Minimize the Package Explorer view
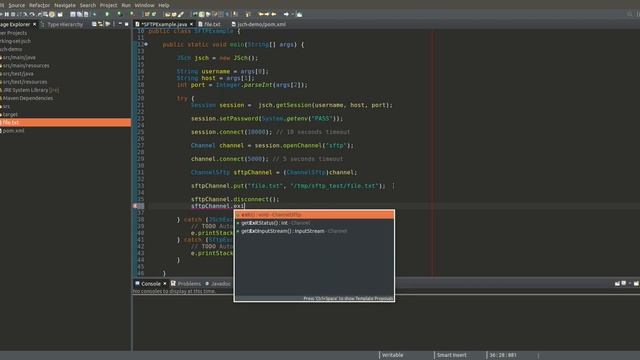This screenshot has height=360, width=640. 120,24
